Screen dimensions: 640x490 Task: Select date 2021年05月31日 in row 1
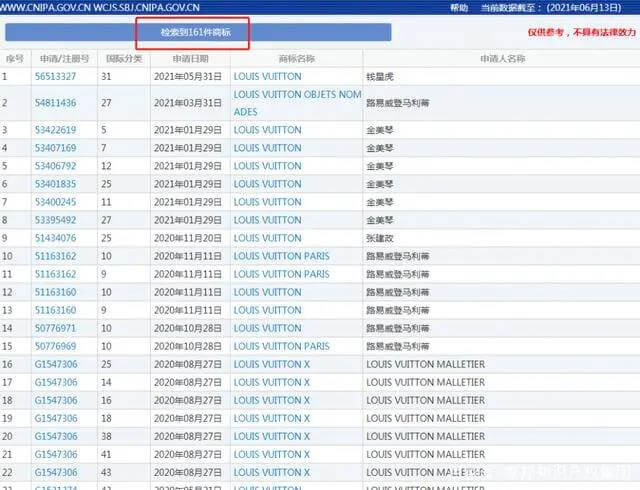click(188, 76)
